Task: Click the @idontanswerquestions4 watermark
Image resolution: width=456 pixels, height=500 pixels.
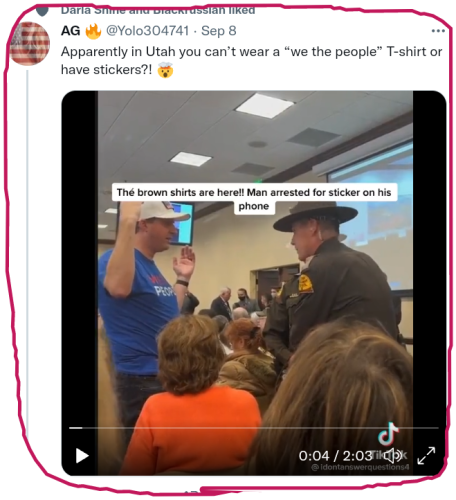Action: tap(360, 467)
